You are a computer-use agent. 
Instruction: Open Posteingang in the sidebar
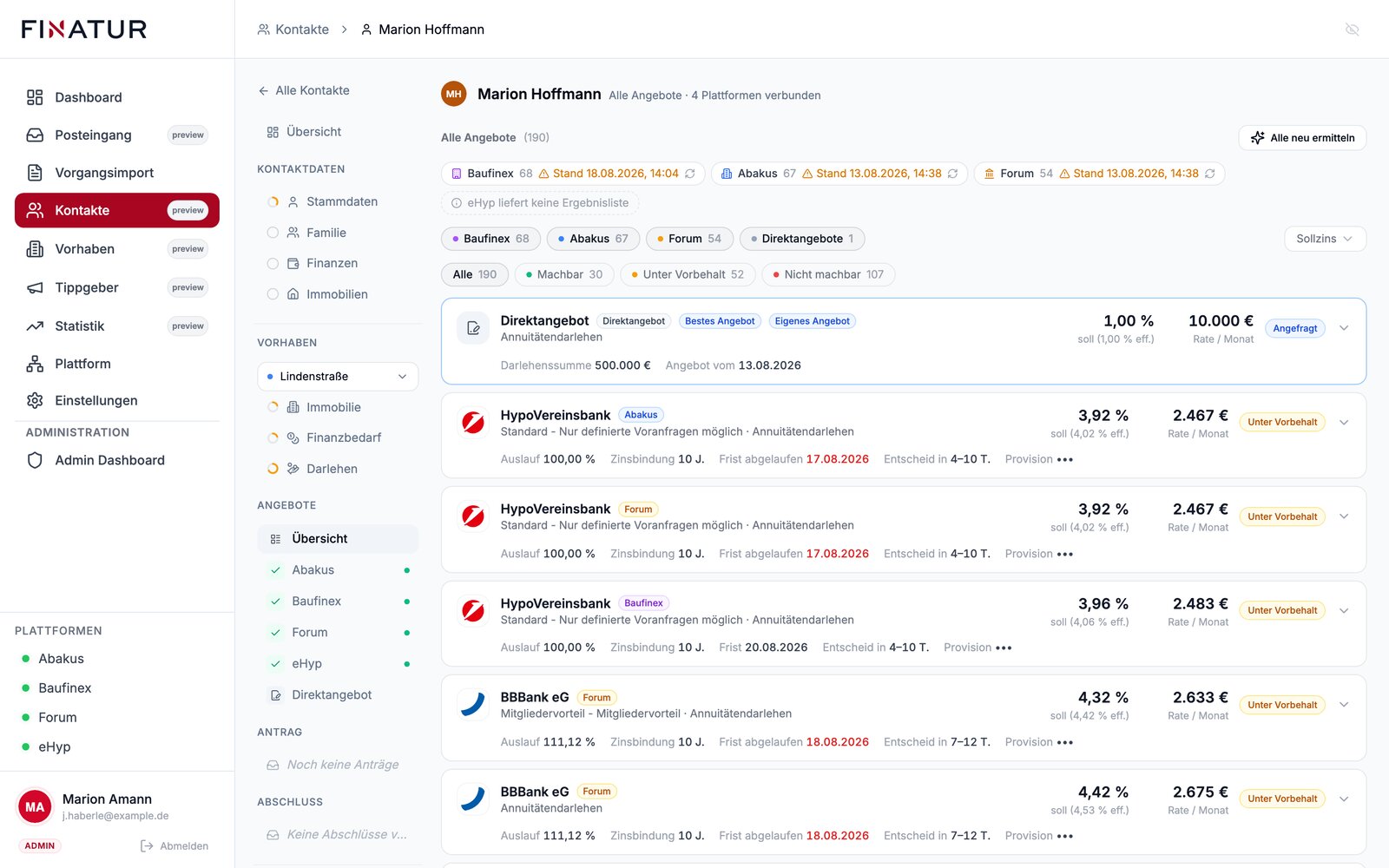tap(117, 135)
